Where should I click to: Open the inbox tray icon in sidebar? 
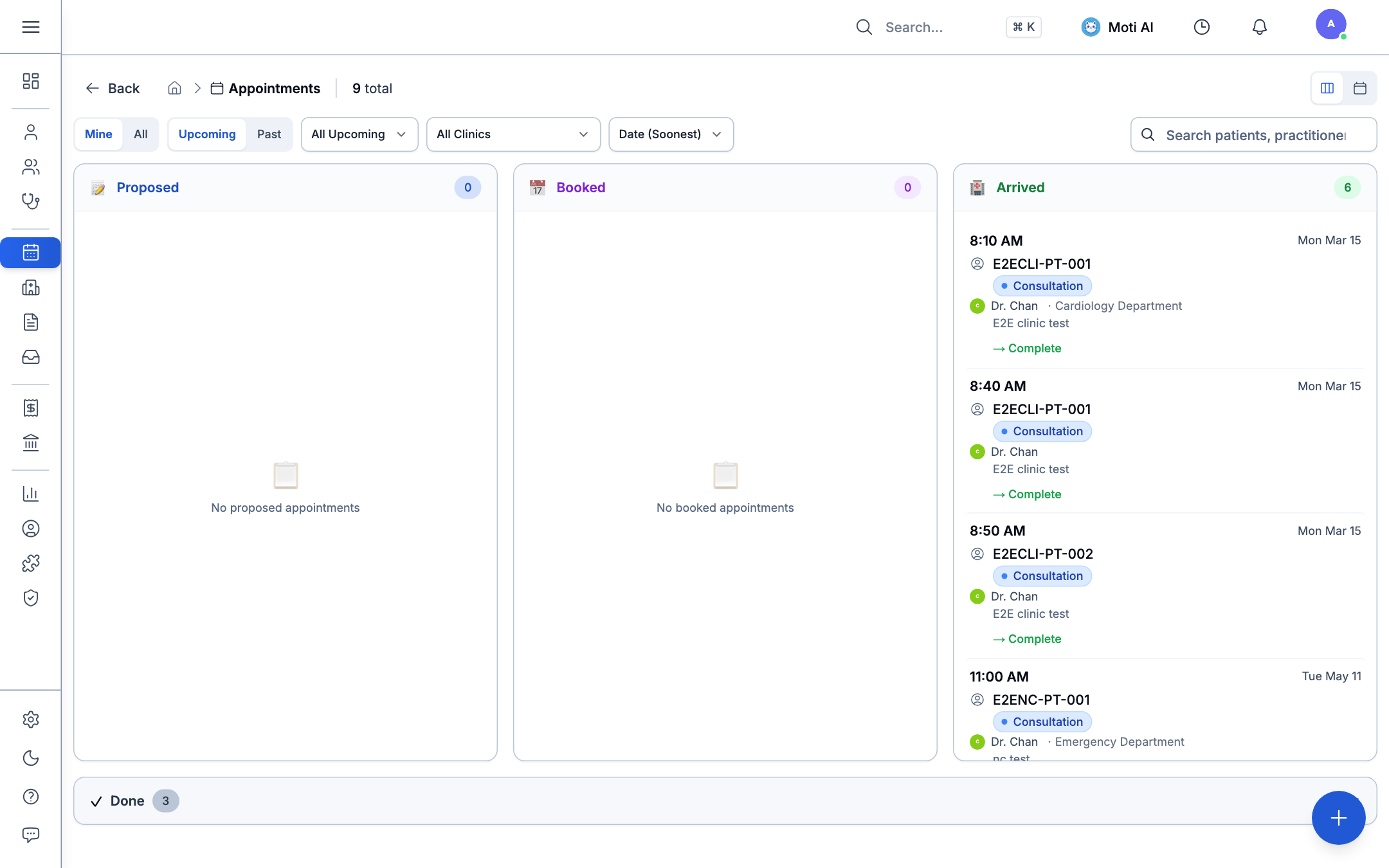point(30,357)
